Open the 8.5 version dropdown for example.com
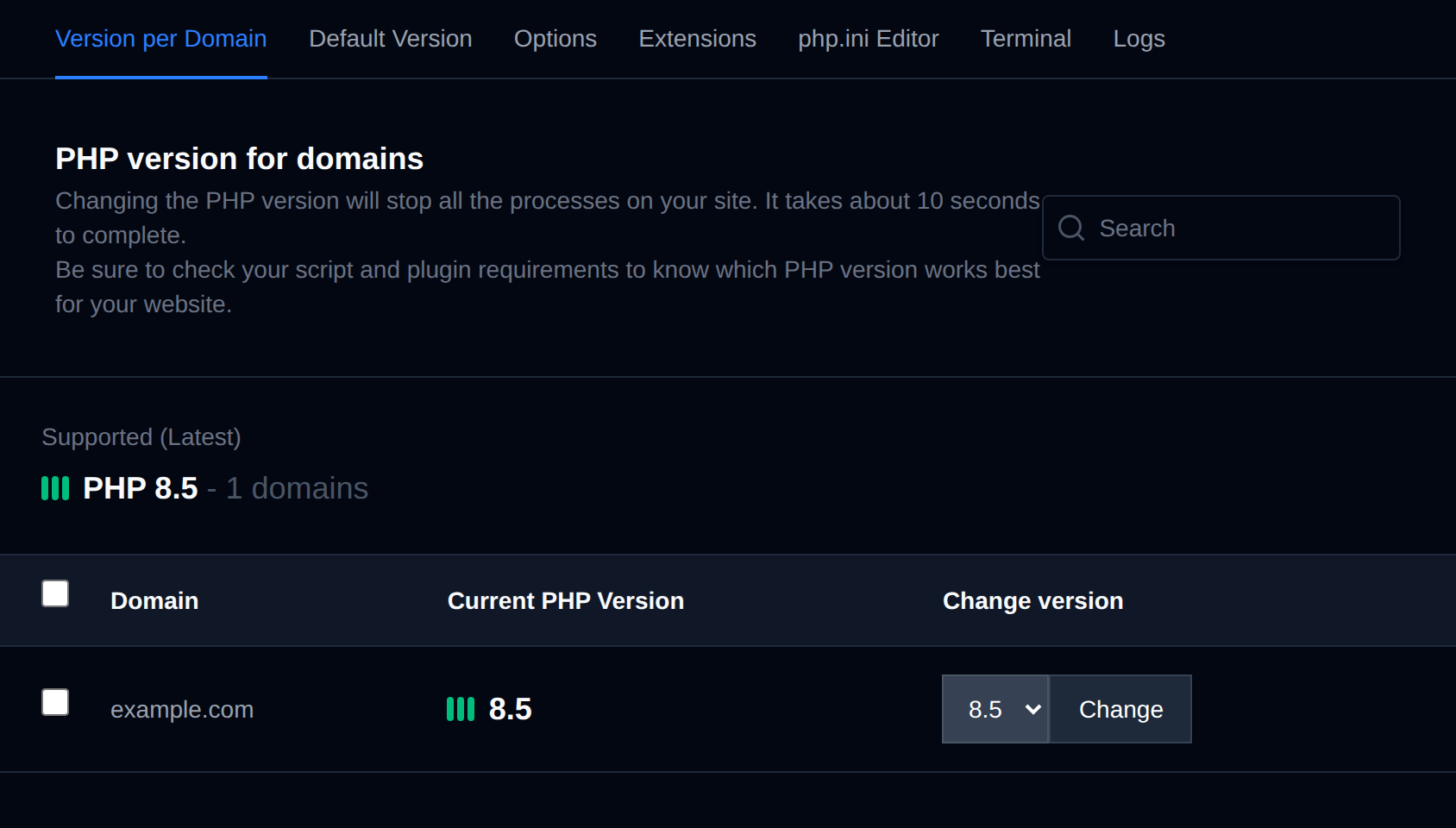This screenshot has width=1456, height=828. (995, 709)
